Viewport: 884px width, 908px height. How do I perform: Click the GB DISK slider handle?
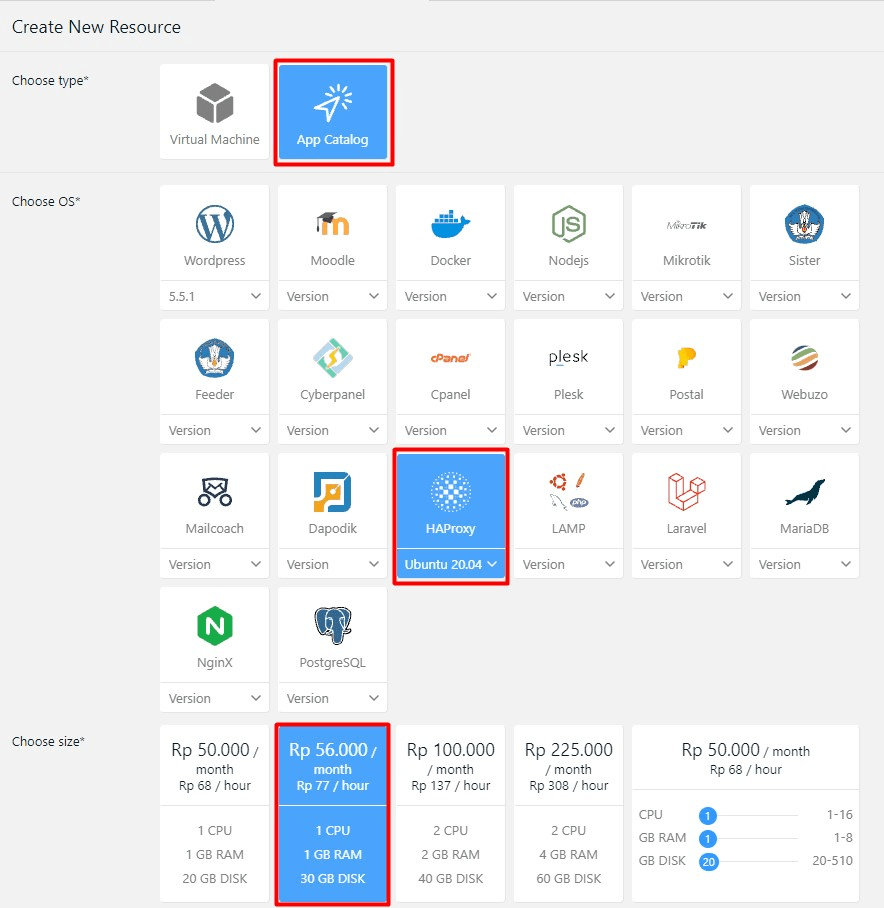tap(709, 861)
